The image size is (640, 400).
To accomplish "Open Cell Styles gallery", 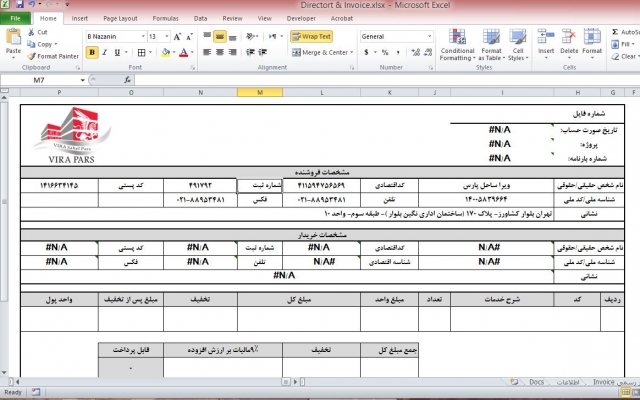I will click(518, 44).
